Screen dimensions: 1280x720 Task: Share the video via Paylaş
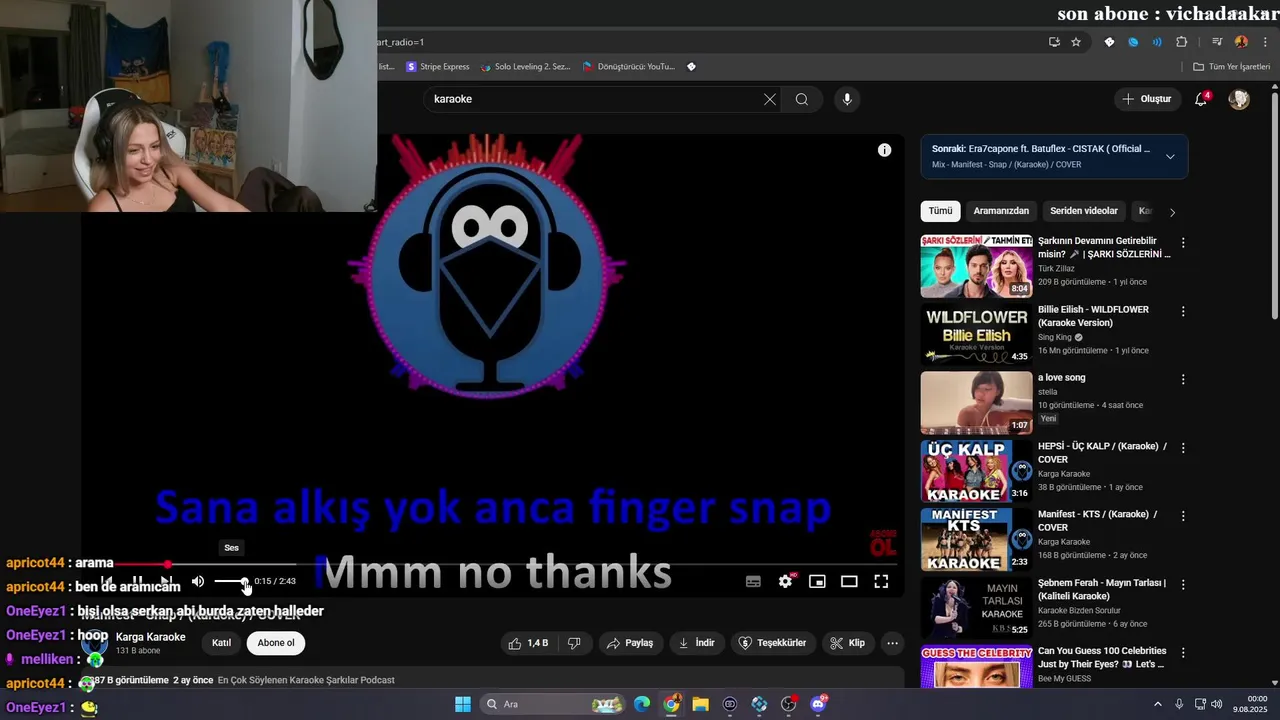coord(630,643)
